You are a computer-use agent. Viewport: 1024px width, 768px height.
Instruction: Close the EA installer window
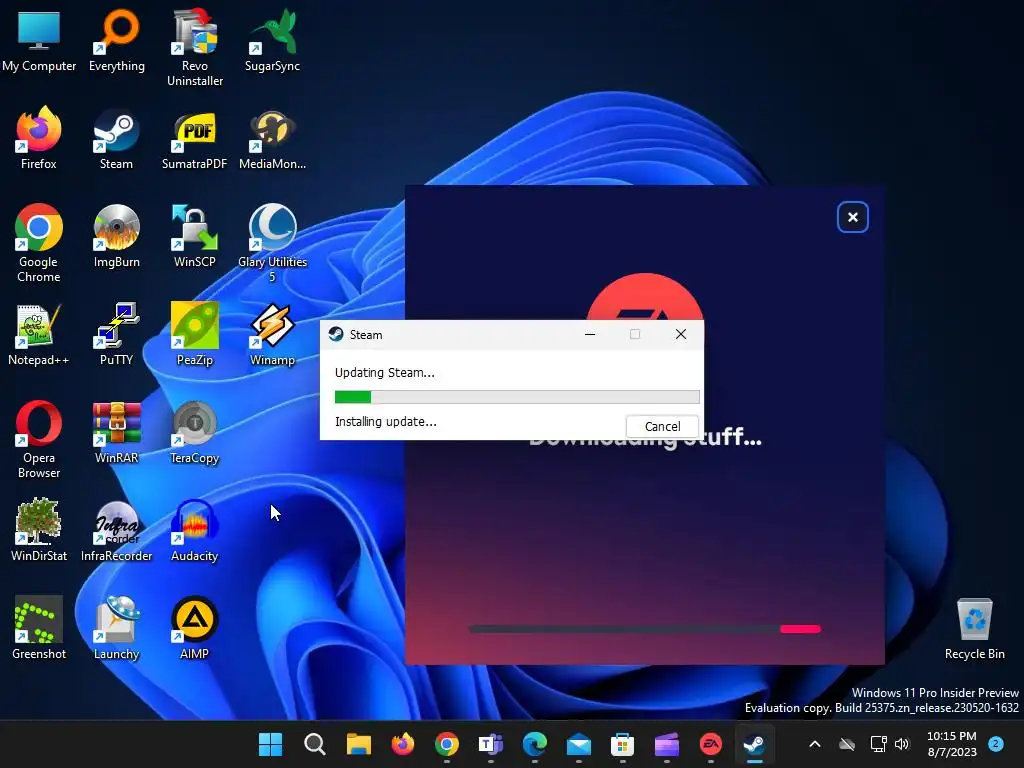(852, 217)
